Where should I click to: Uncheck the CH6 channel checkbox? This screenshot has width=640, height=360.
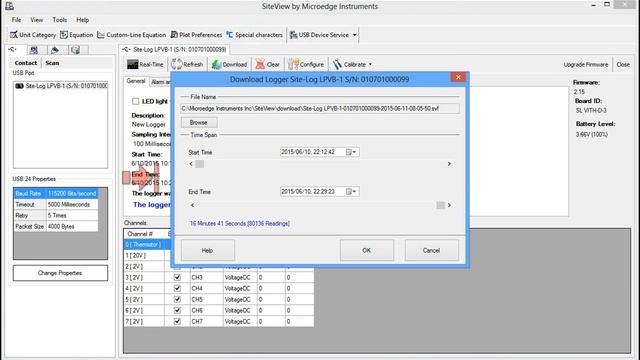pos(177,311)
